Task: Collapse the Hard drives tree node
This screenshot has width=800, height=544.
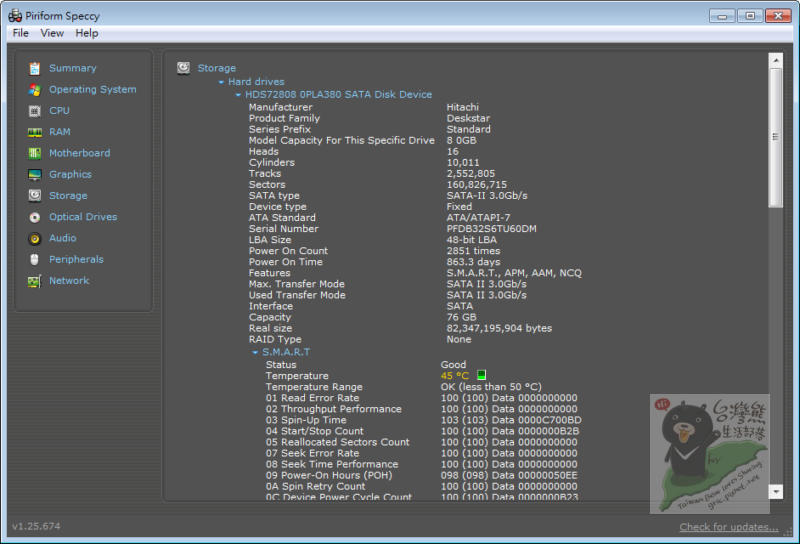Action: (x=221, y=82)
